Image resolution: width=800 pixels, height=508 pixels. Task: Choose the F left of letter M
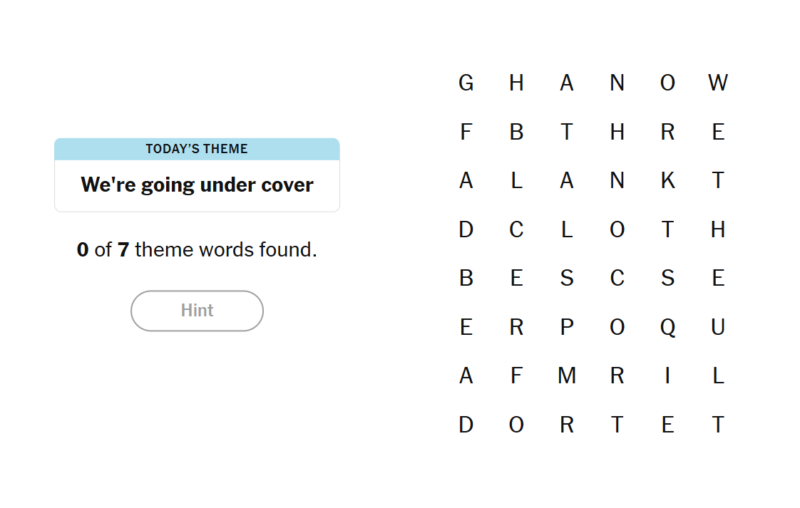[x=516, y=376]
